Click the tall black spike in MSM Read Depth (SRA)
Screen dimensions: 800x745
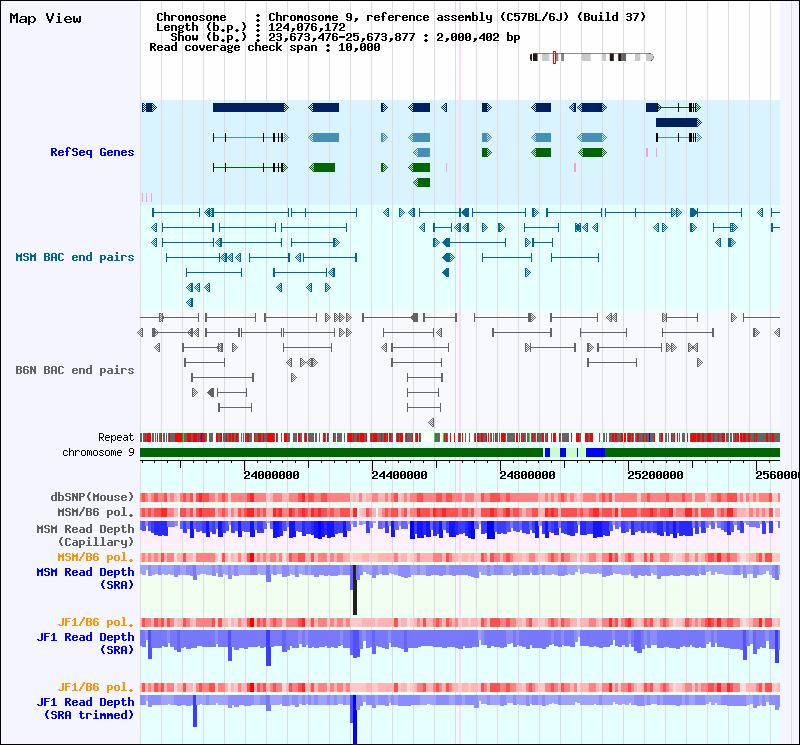[x=354, y=592]
